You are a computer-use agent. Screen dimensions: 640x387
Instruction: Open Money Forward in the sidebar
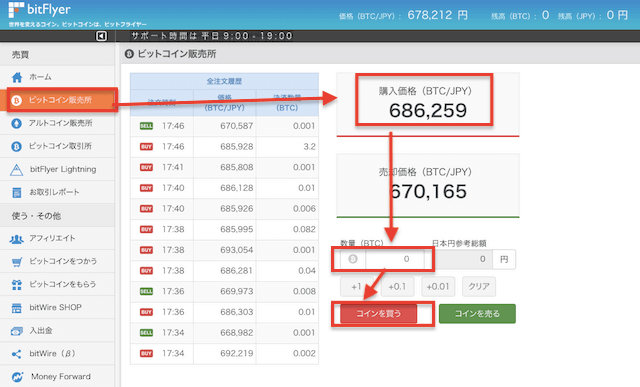click(57, 376)
